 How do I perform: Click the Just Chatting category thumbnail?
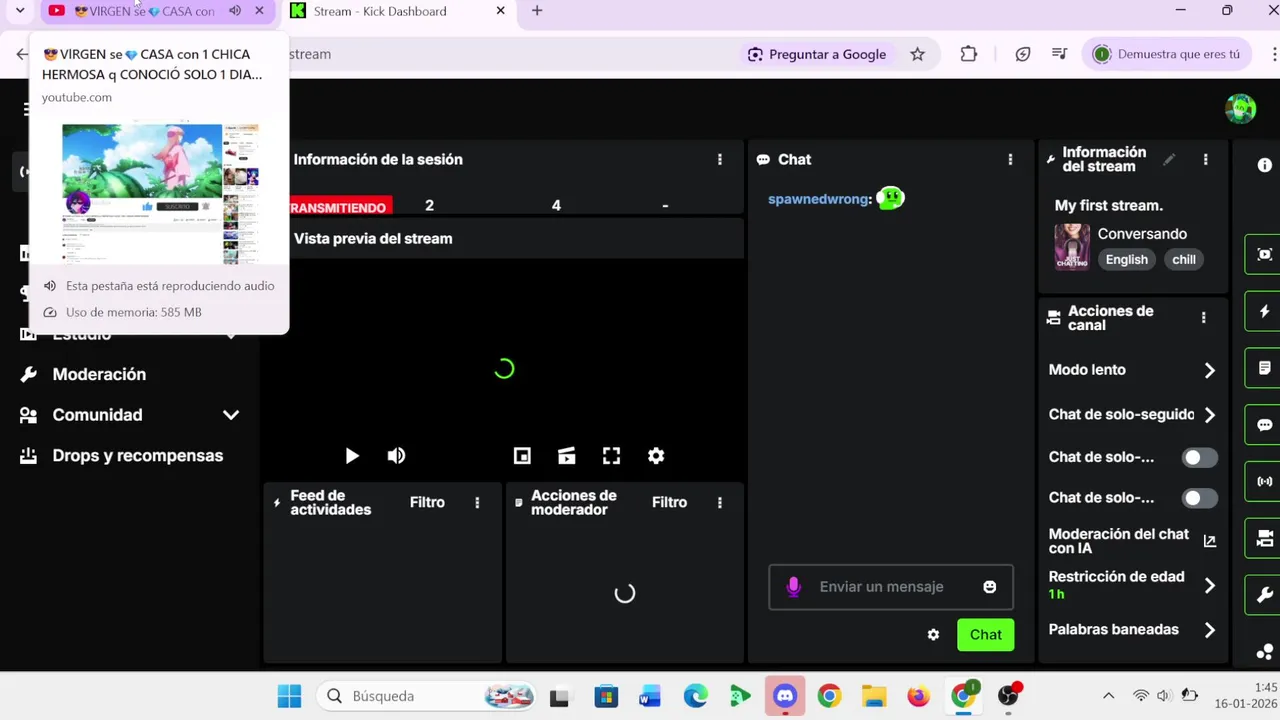pyautogui.click(x=1071, y=247)
